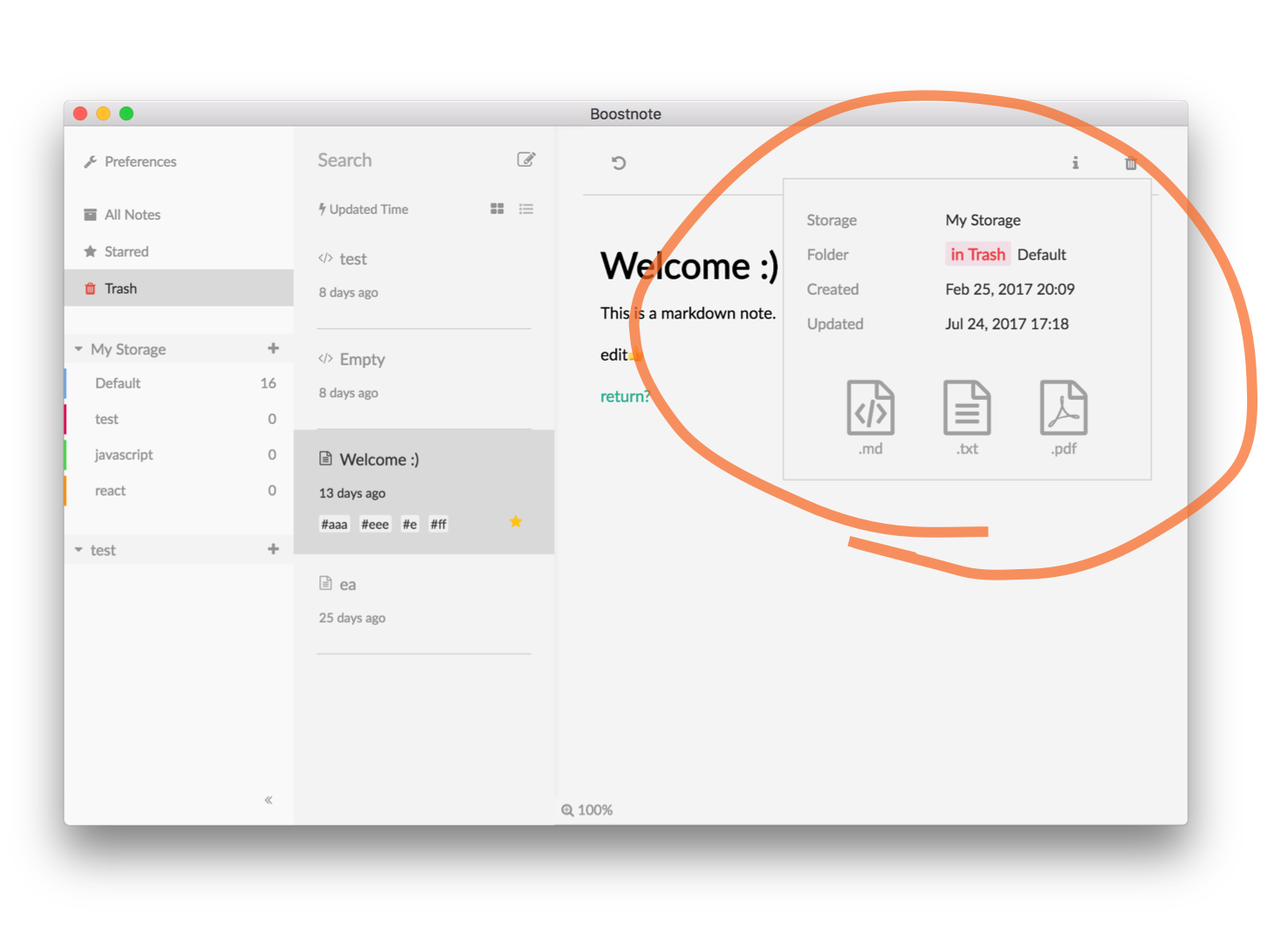1288x927 pixels.
Task: Switch to the grid view icon
Action: (x=497, y=209)
